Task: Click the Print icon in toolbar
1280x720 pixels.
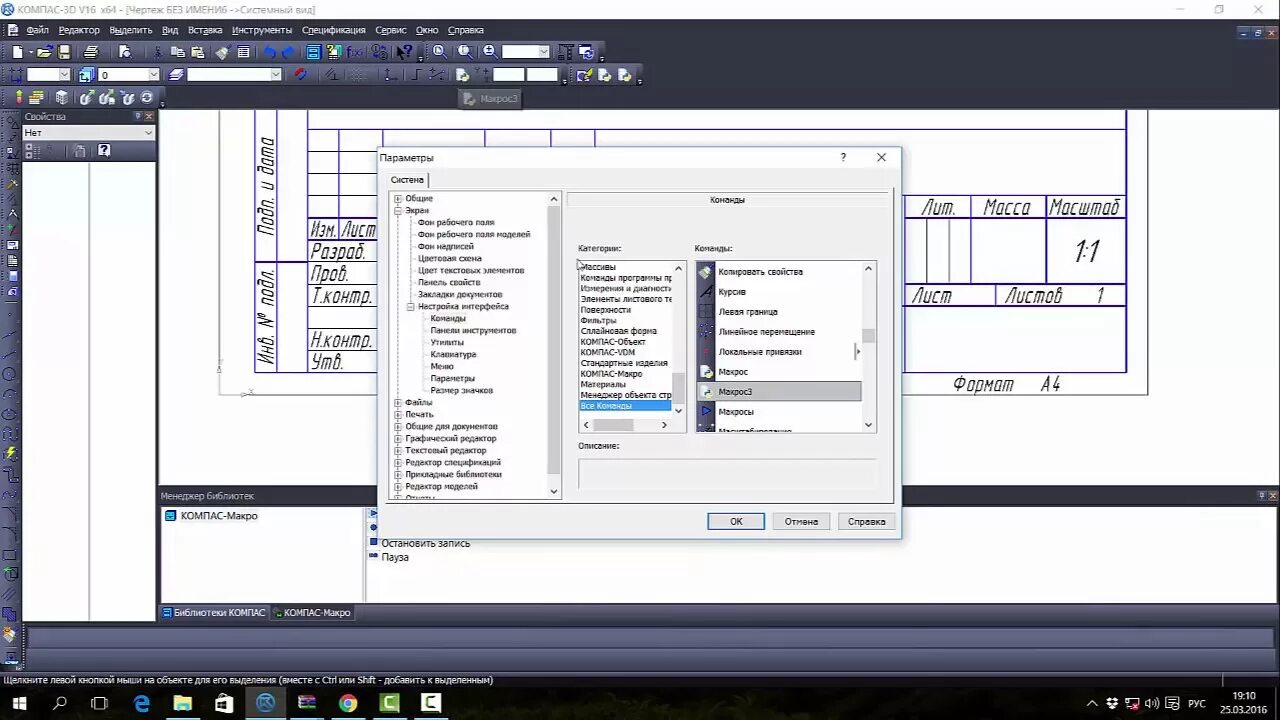Action: click(91, 52)
